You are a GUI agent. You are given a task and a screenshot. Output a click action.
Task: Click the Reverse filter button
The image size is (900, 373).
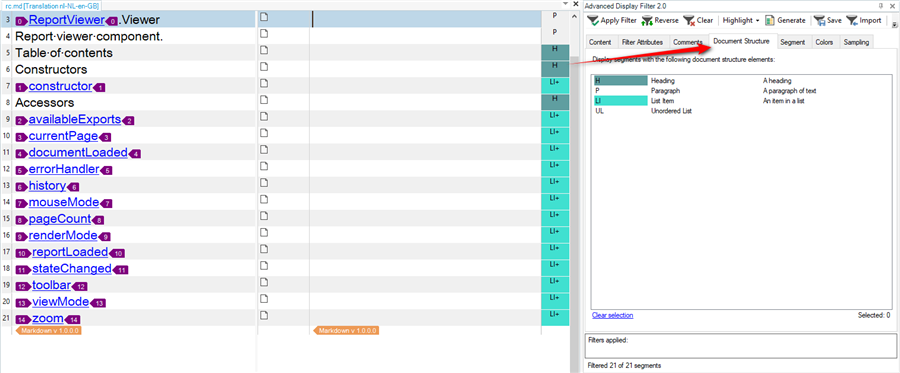pyautogui.click(x=660, y=20)
